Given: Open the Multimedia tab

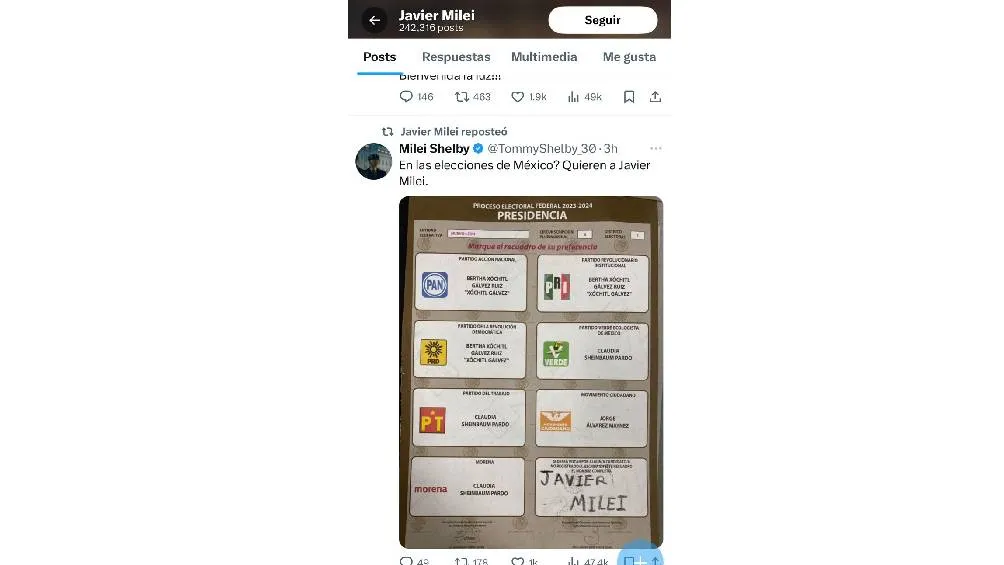Looking at the screenshot, I should tap(544, 57).
